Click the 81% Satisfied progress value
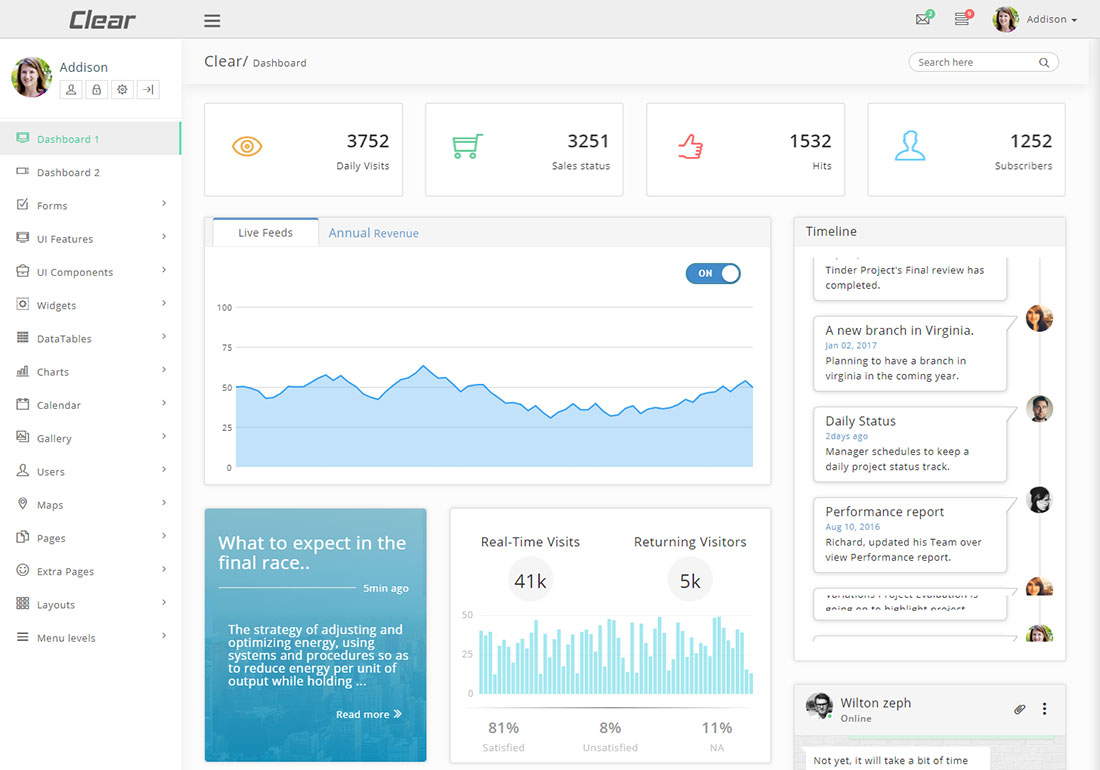Viewport: 1100px width, 770px height. tap(503, 729)
